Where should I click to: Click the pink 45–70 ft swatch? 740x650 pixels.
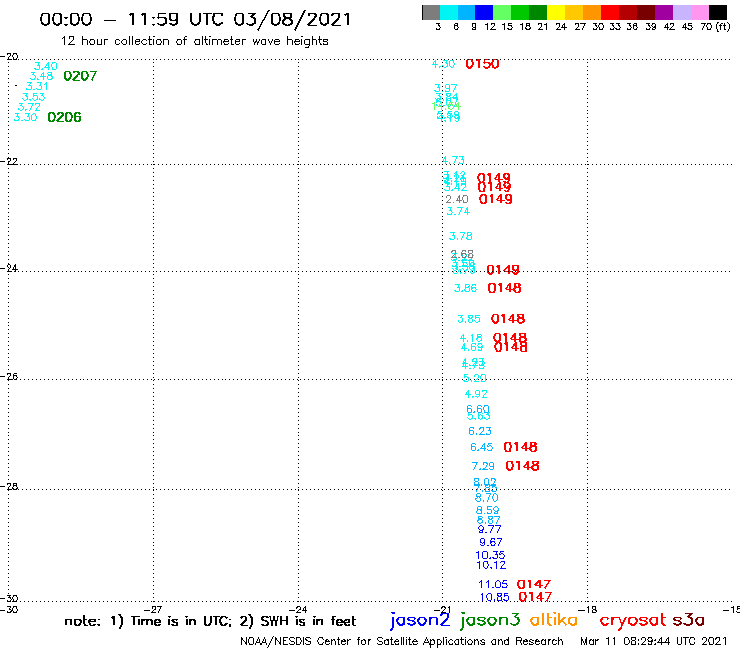tap(700, 12)
